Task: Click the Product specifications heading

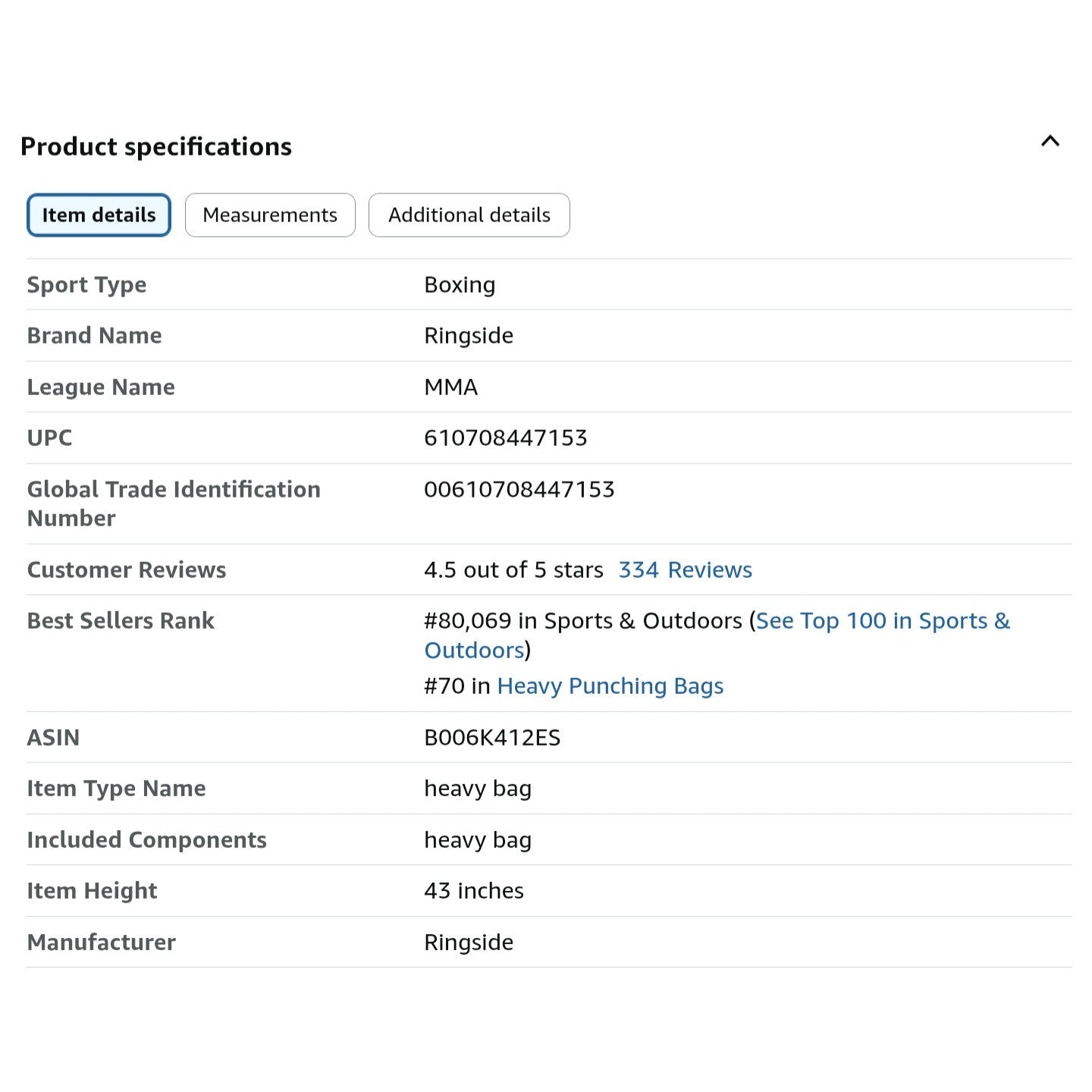Action: tap(156, 146)
